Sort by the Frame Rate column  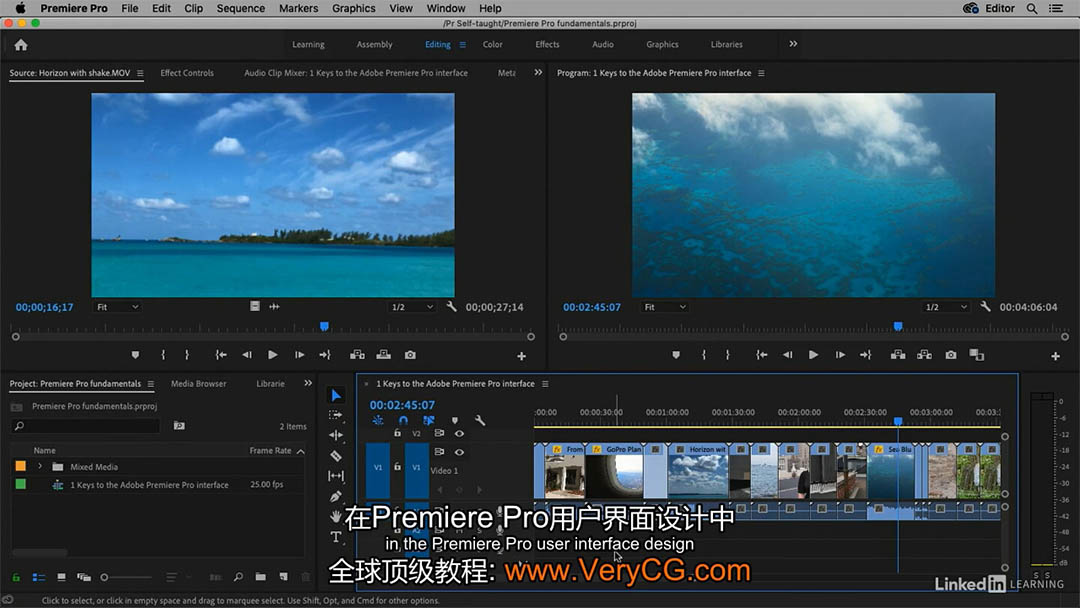click(x=270, y=450)
